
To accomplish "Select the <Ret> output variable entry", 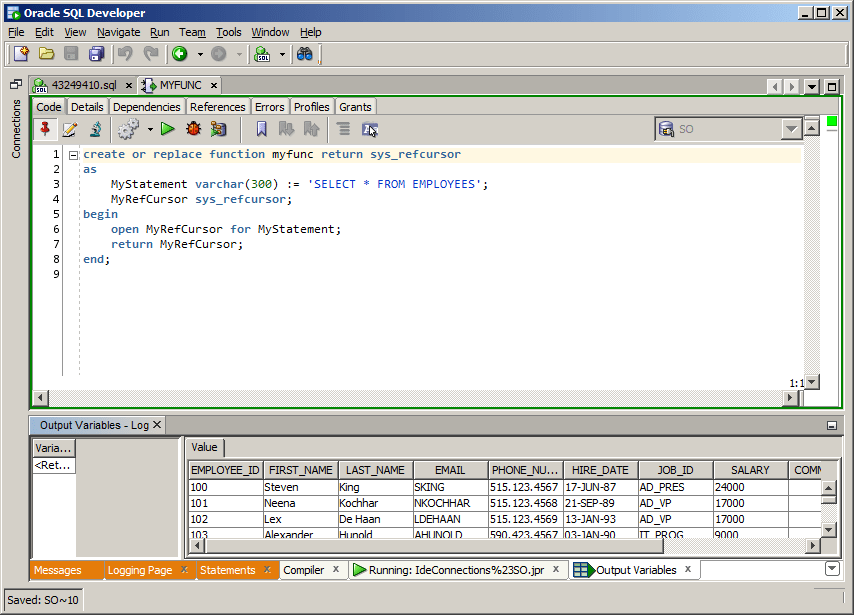I will [50, 463].
